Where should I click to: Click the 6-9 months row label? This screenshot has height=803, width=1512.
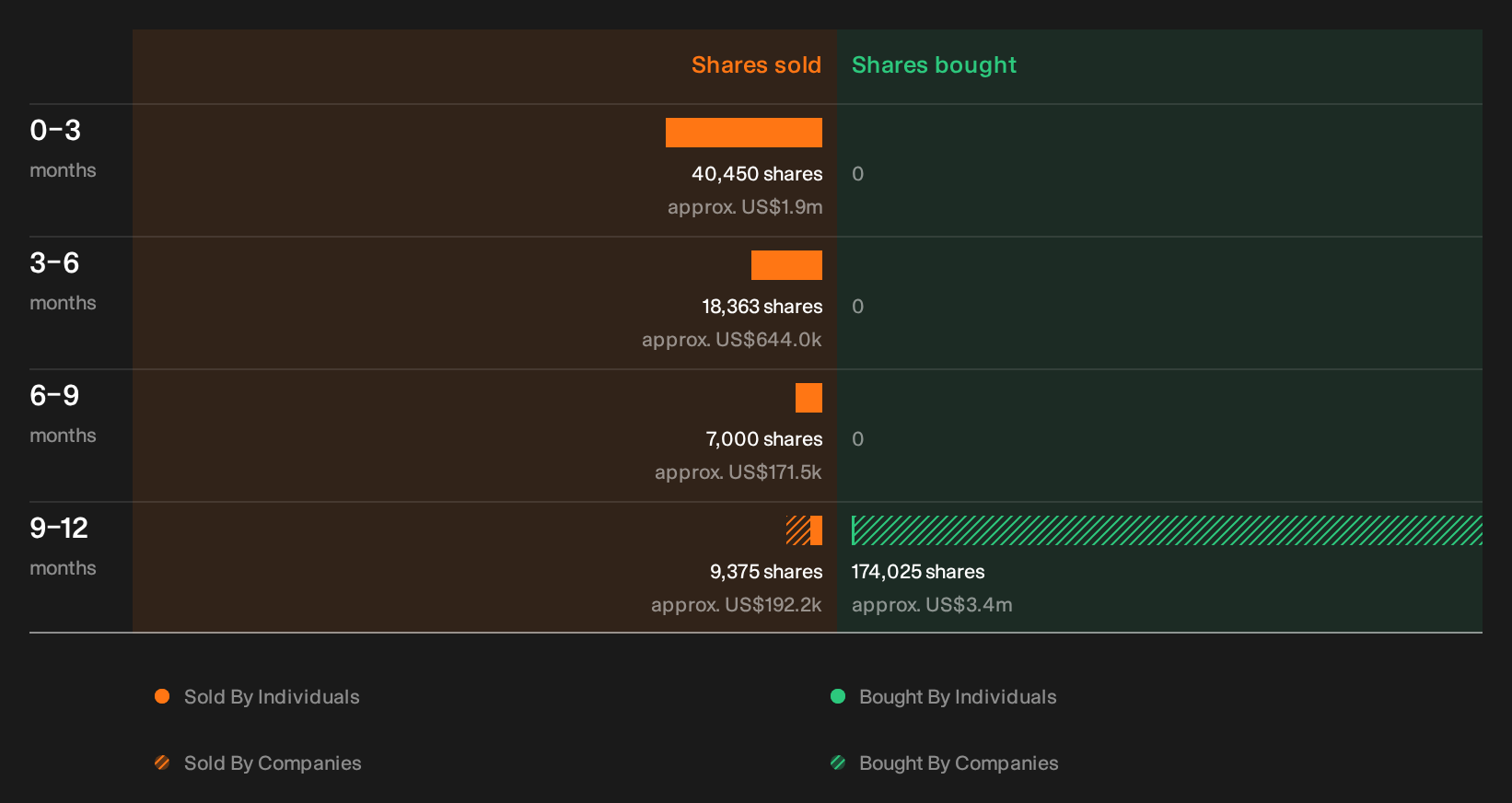click(x=63, y=413)
